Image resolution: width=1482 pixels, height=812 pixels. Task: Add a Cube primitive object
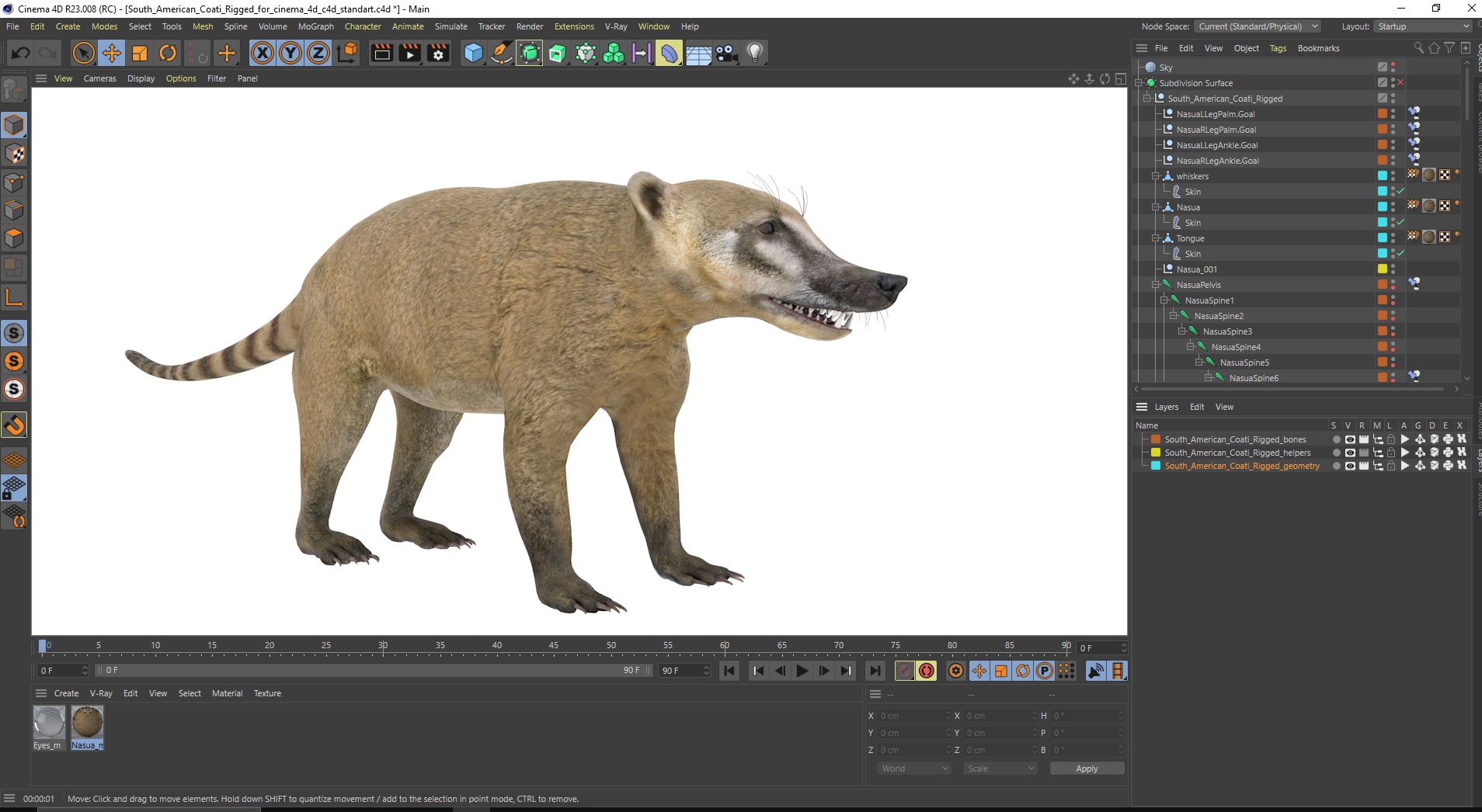pos(473,53)
